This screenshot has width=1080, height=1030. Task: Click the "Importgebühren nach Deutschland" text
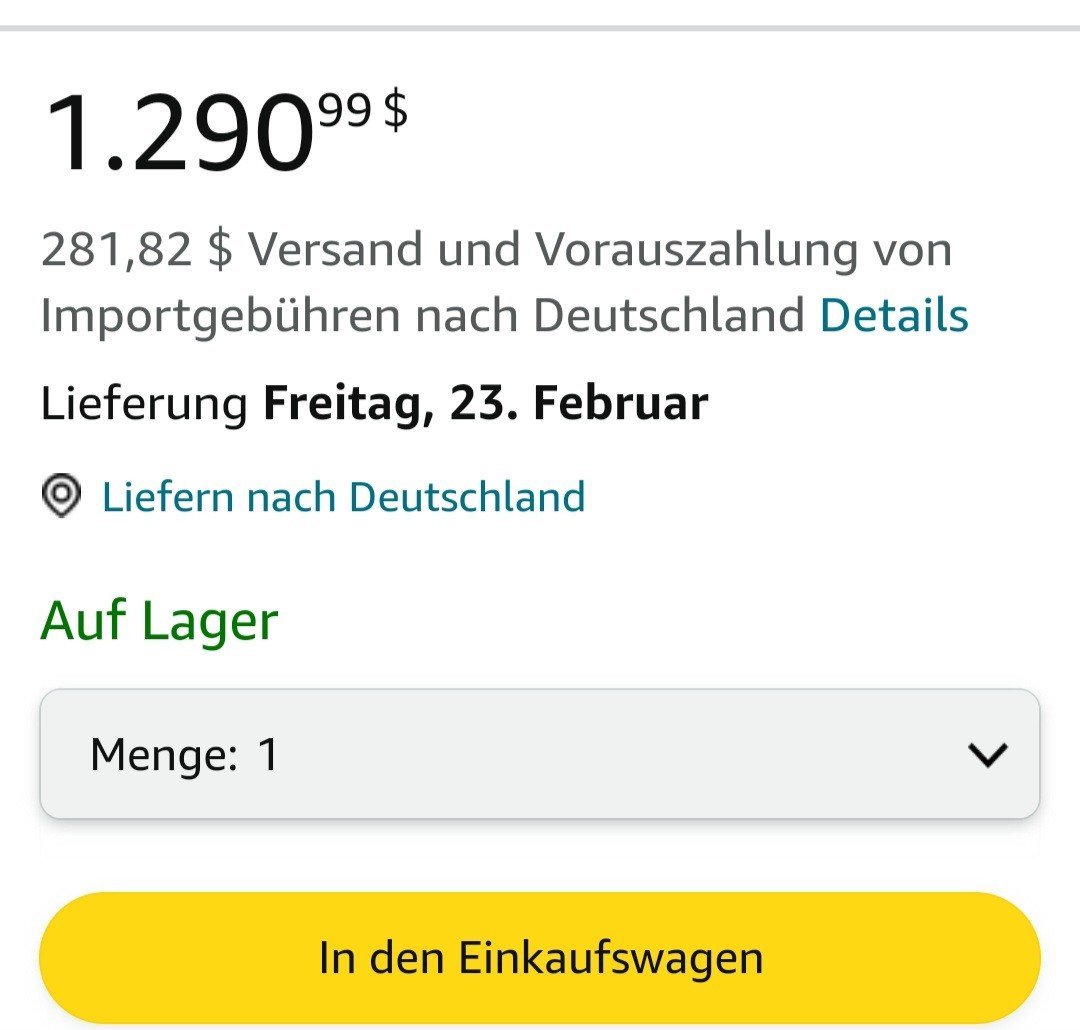pos(422,316)
